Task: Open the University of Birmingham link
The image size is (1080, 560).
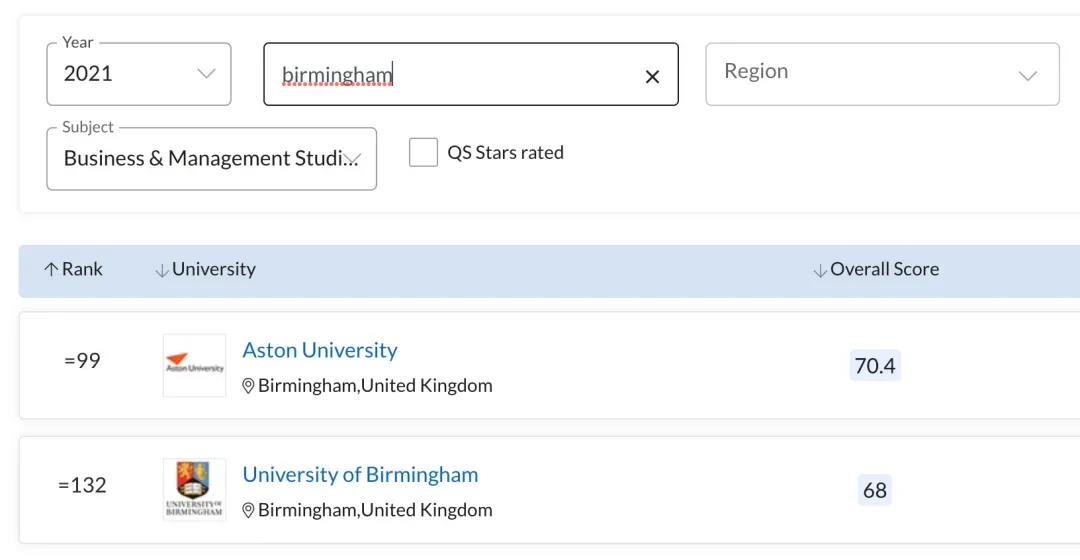Action: coord(360,475)
